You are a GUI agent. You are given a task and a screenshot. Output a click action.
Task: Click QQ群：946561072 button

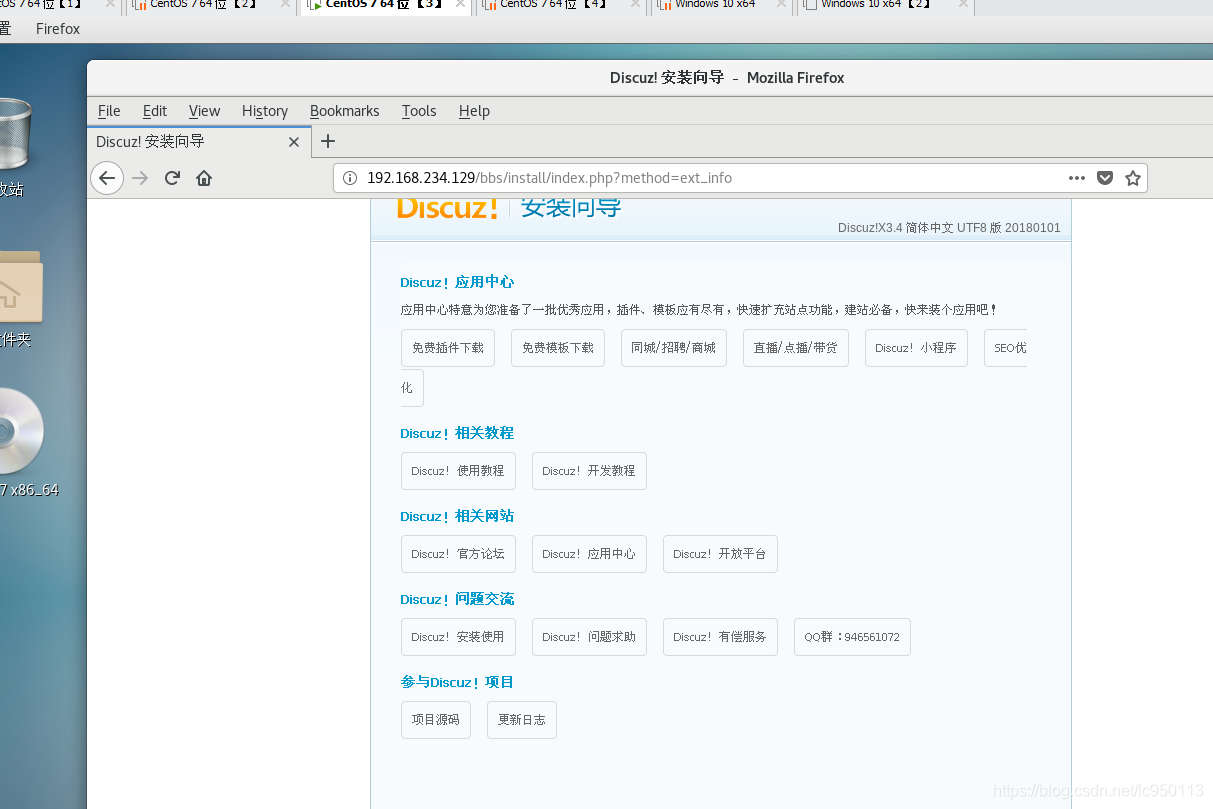(852, 637)
